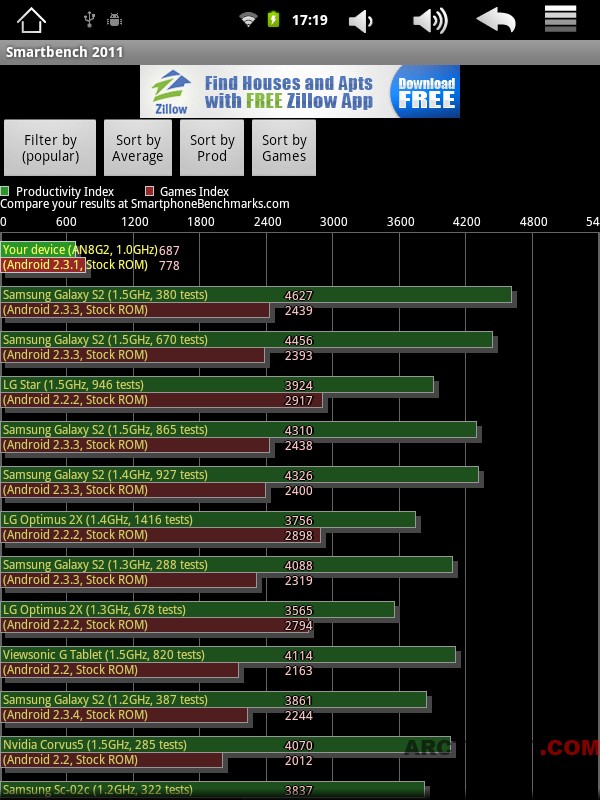
Task: Click the Your device games score 778
Action: tap(169, 266)
